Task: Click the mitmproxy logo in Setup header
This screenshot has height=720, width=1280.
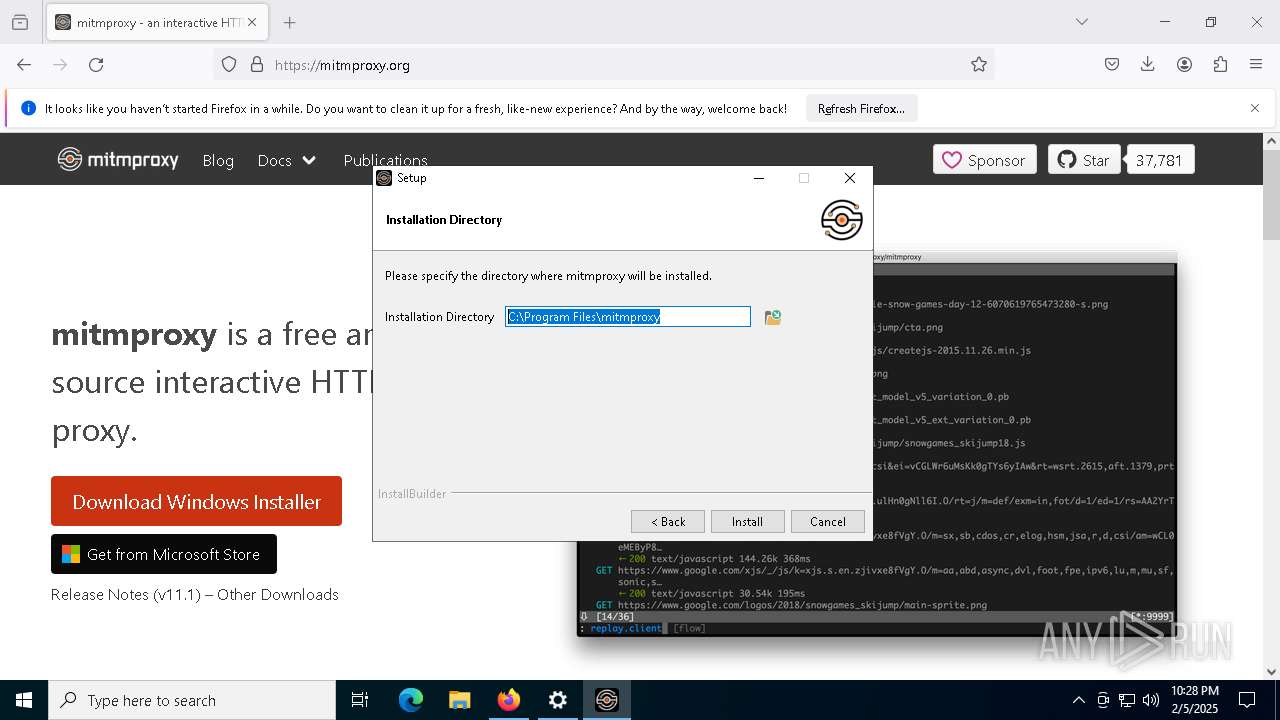Action: [x=841, y=220]
